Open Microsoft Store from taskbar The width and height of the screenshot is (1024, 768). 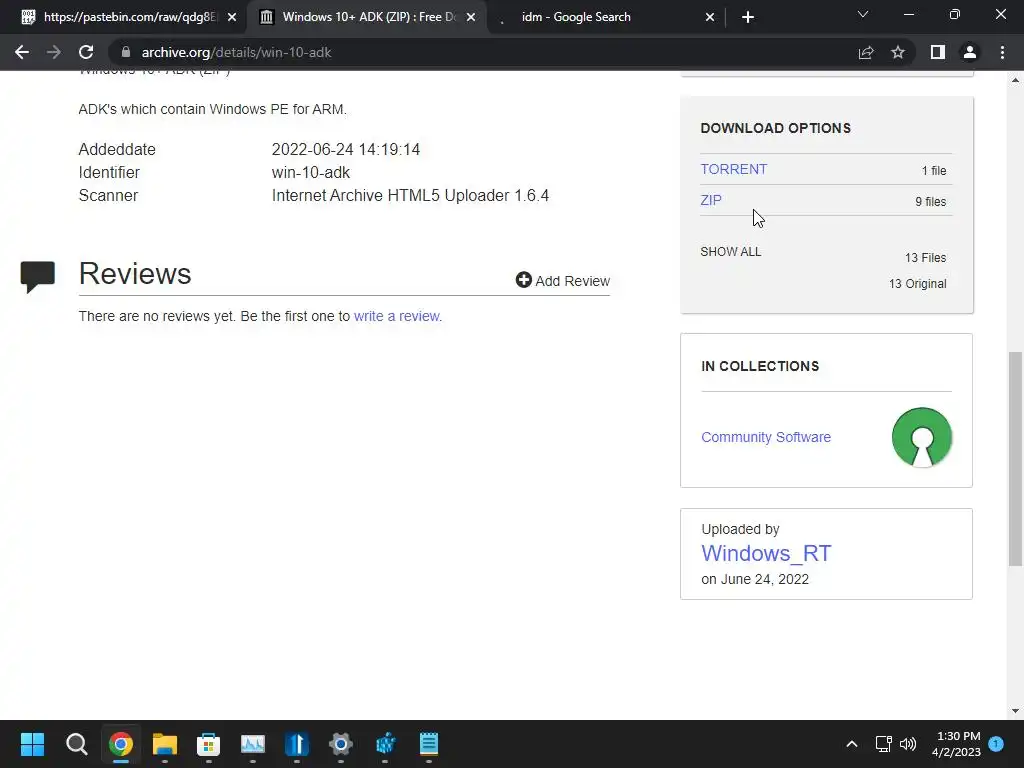[x=208, y=744]
